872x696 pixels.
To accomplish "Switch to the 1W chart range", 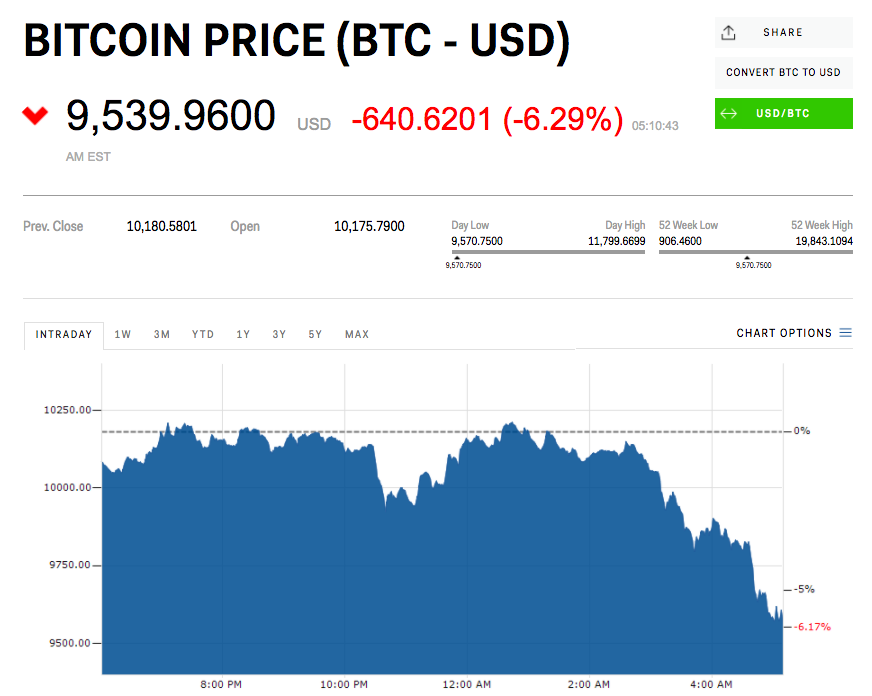I will [123, 335].
